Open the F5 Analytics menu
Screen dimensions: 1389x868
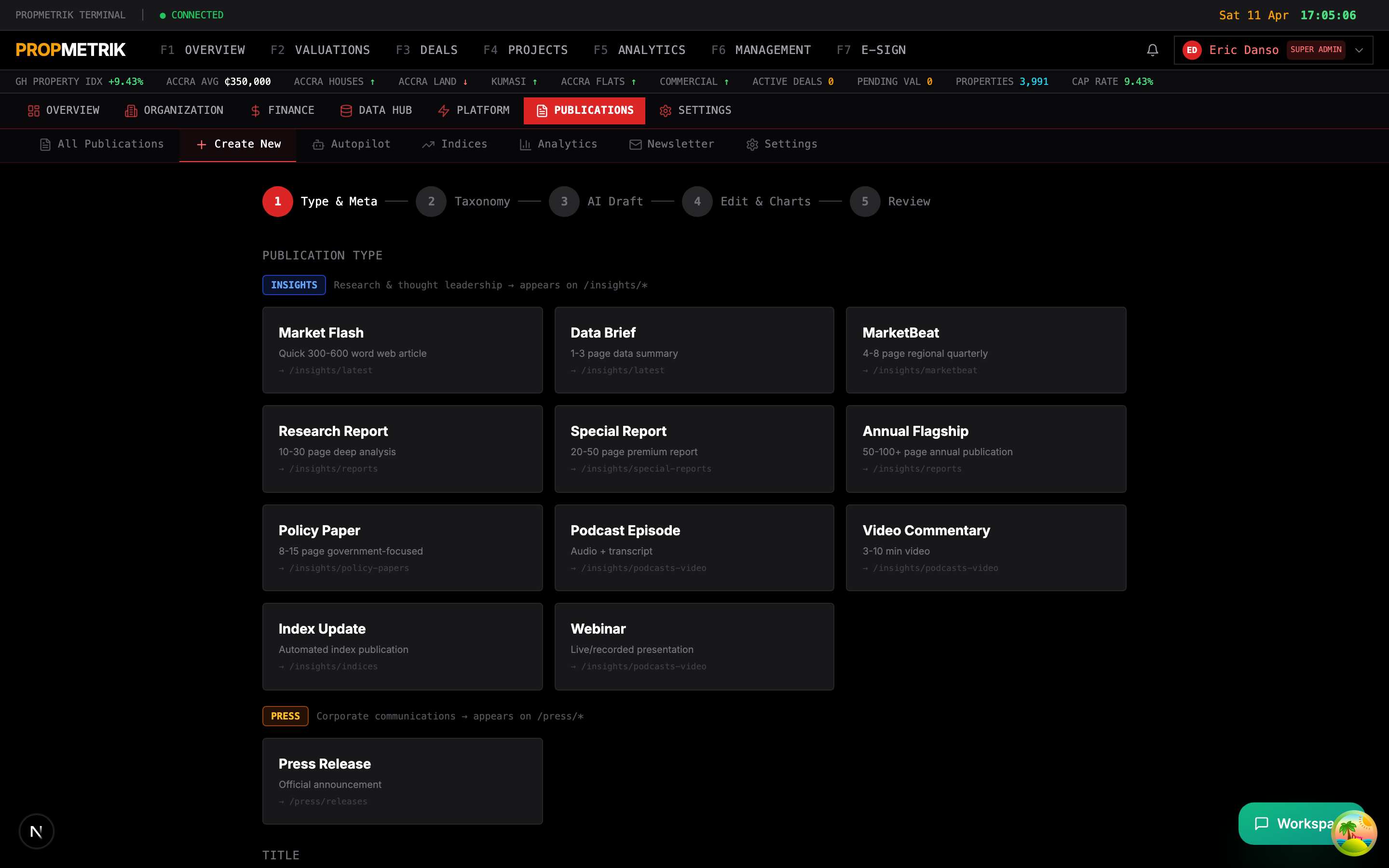pyautogui.click(x=640, y=50)
